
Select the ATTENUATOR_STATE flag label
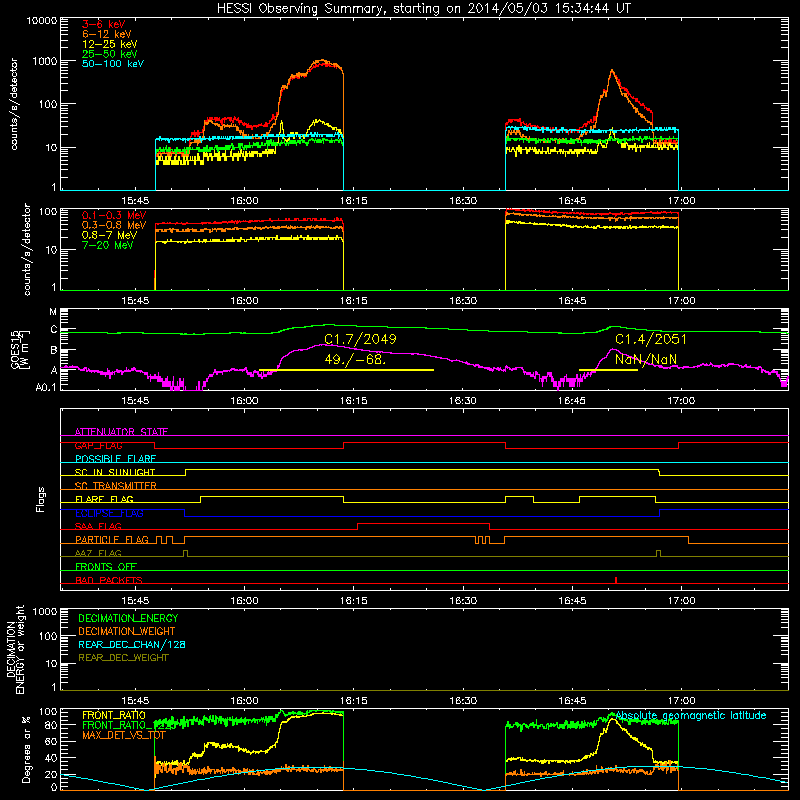121,432
